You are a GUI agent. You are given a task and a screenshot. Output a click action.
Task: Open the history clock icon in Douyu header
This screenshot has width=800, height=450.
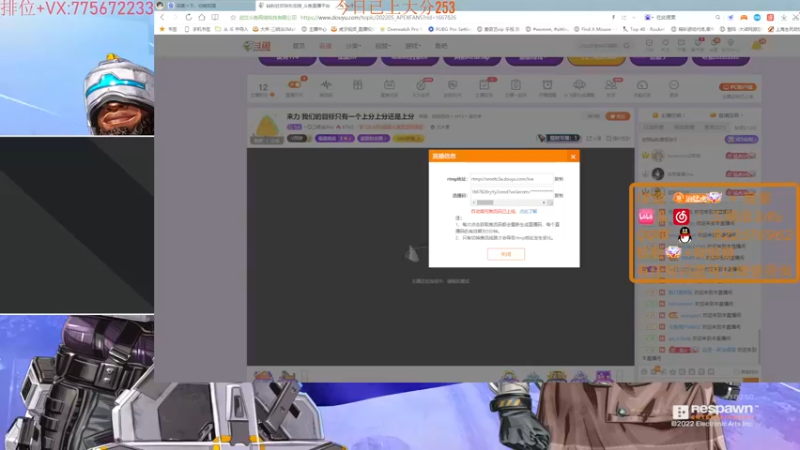[649, 45]
